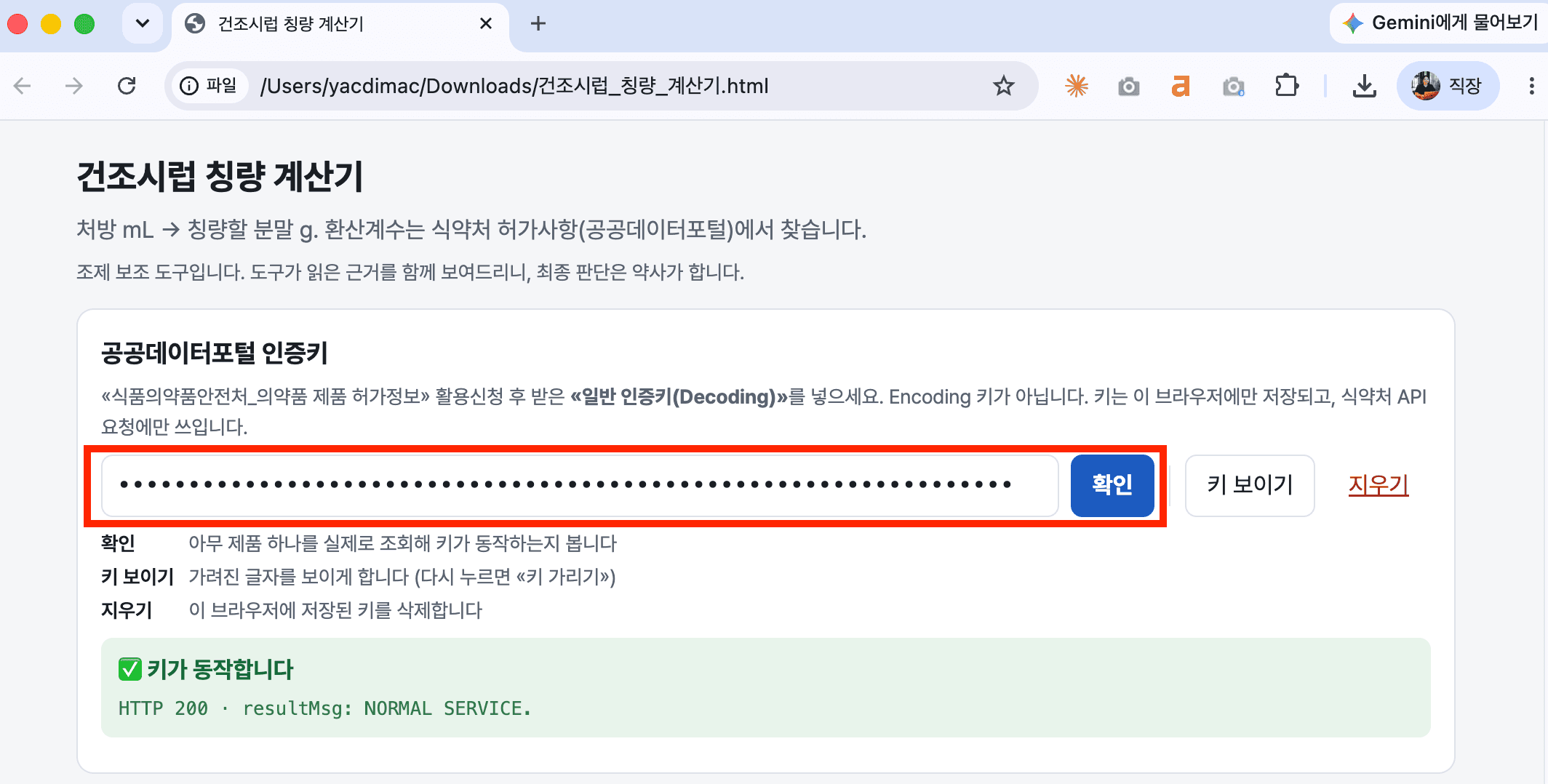Click the 이 브라우저에 저장된 키를 삭제합니다 text

click(335, 610)
